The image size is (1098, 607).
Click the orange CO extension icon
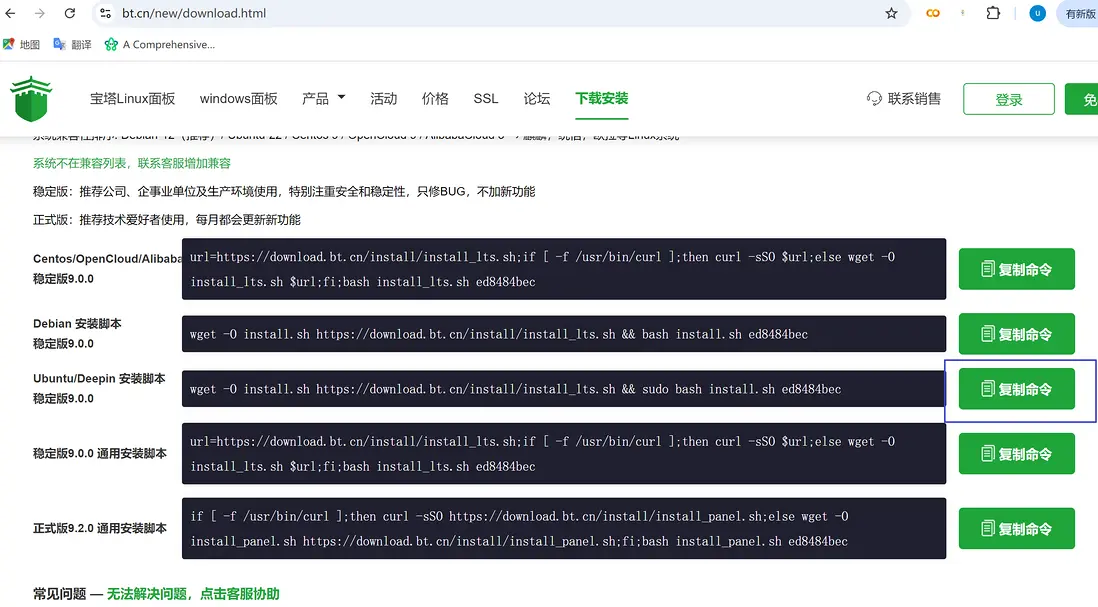point(933,13)
